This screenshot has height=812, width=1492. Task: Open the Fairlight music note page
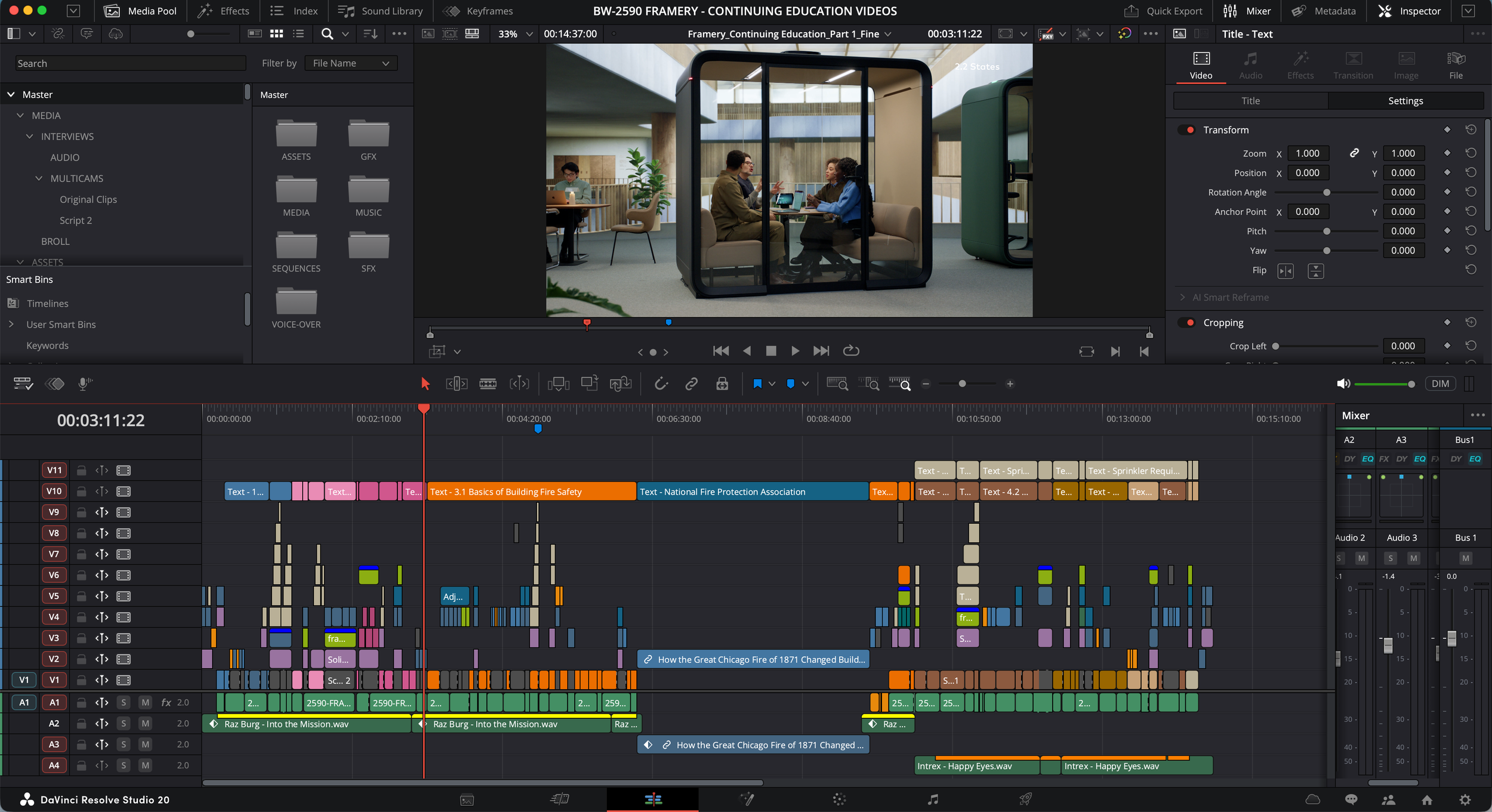933,799
